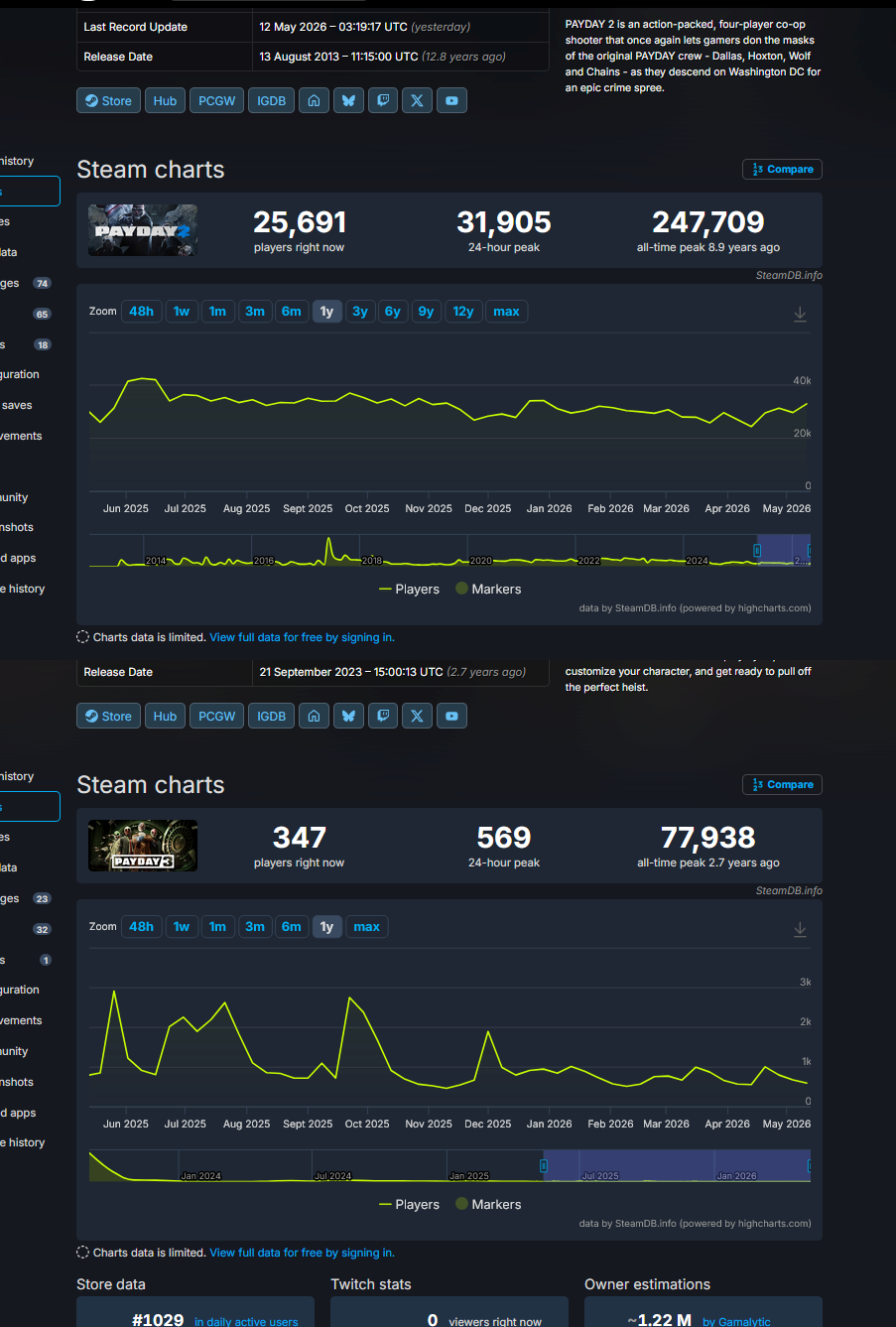Image resolution: width=896 pixels, height=1327 pixels.
Task: Download PAYDAY 2 chart data icon
Action: (x=800, y=314)
